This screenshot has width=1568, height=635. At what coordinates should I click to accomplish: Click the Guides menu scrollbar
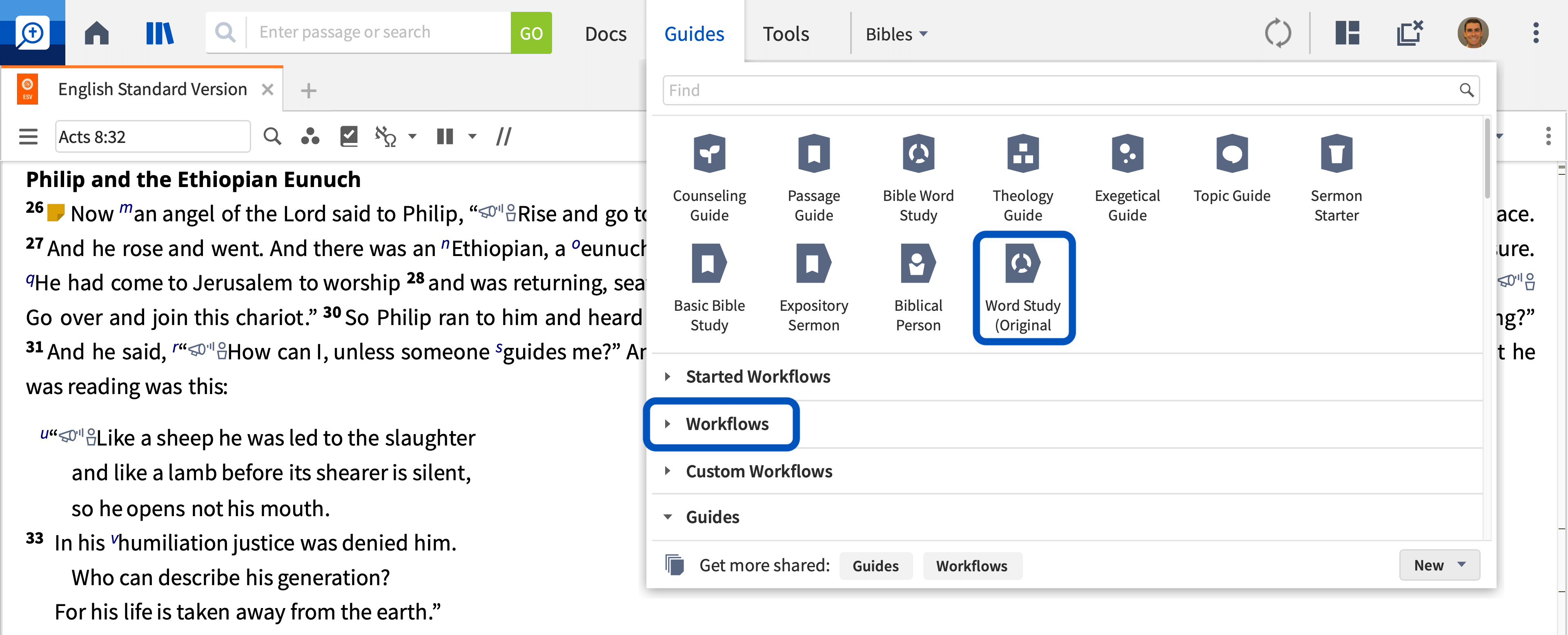(1488, 158)
